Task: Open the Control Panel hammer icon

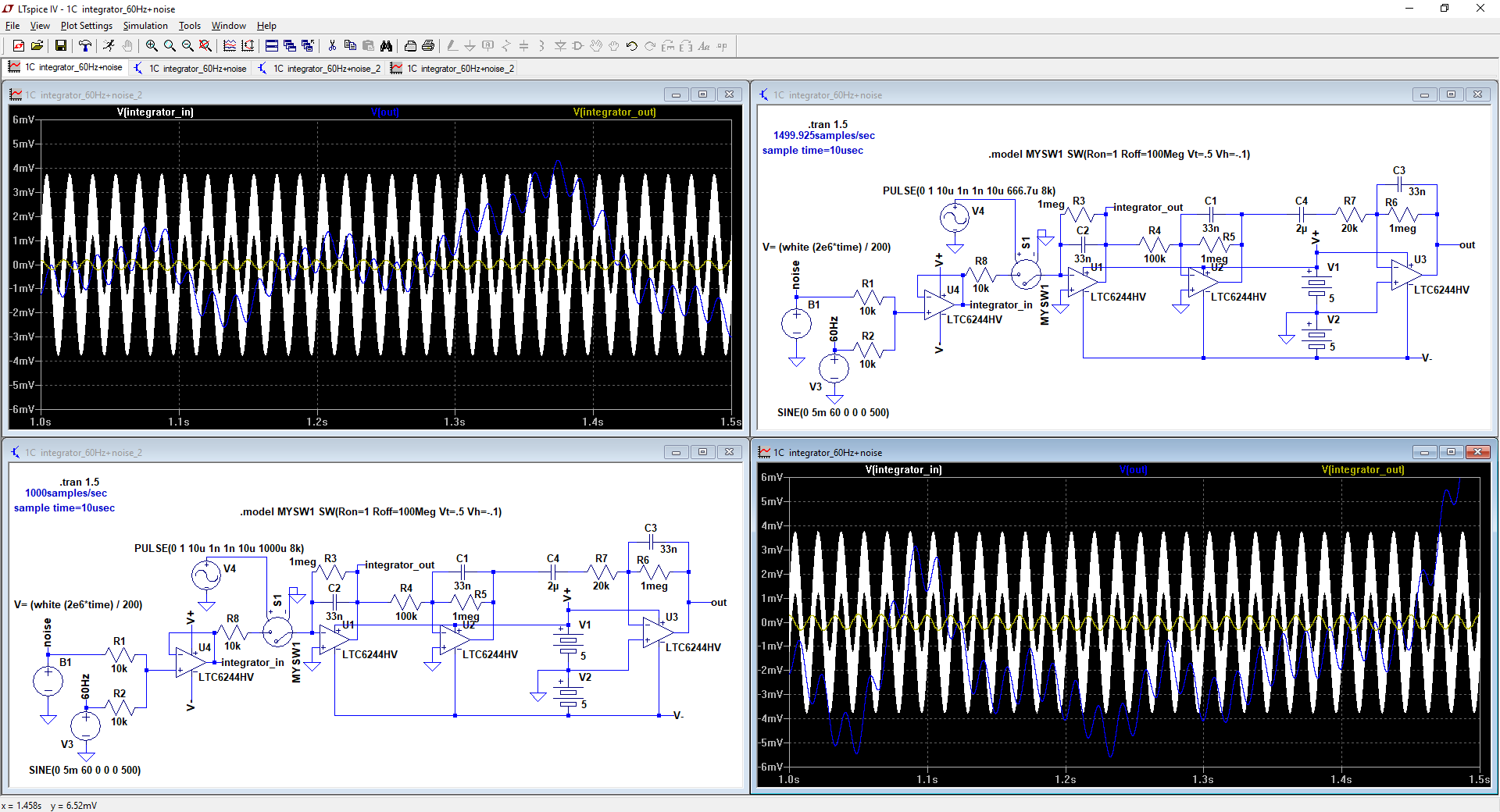Action: click(85, 46)
